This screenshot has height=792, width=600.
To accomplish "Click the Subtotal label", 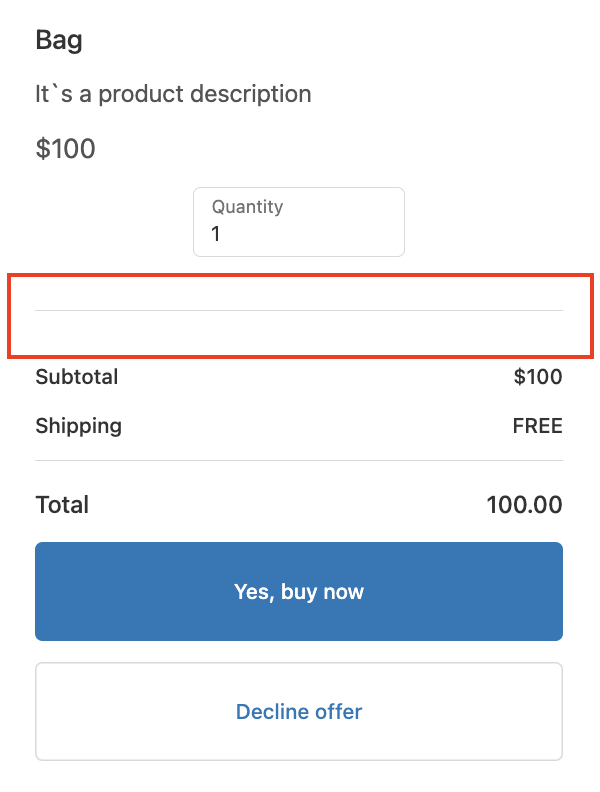I will click(x=76, y=377).
